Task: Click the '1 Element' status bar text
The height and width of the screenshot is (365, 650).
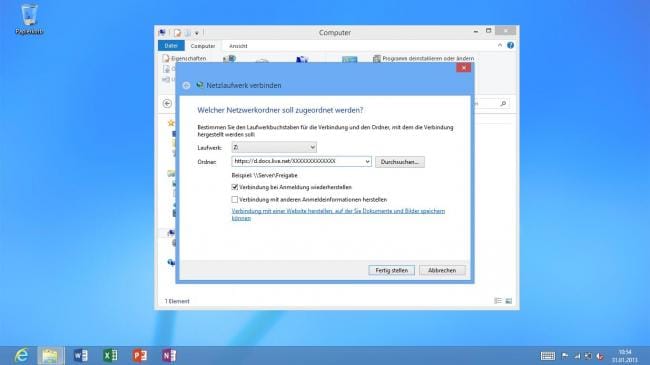Action: pos(177,301)
